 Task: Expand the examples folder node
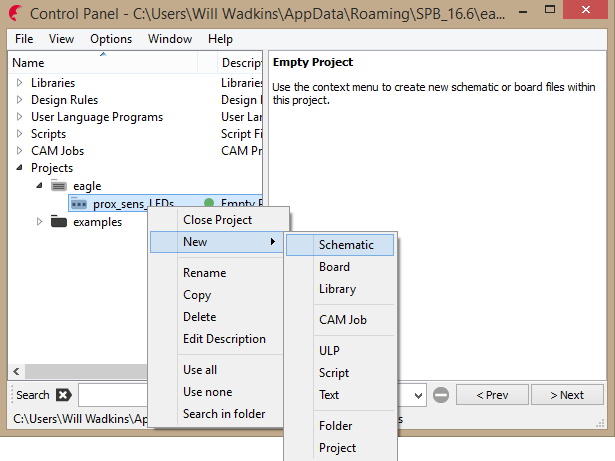39,222
